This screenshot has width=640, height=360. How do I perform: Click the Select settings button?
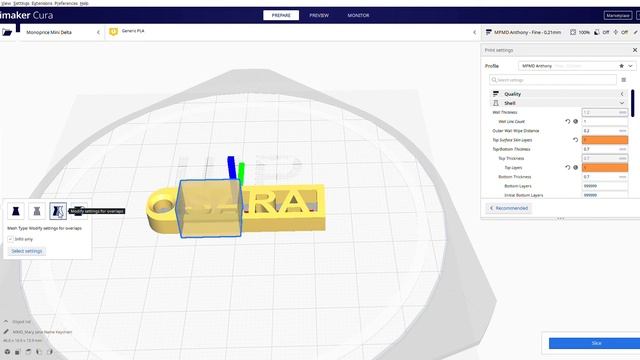[x=27, y=251]
